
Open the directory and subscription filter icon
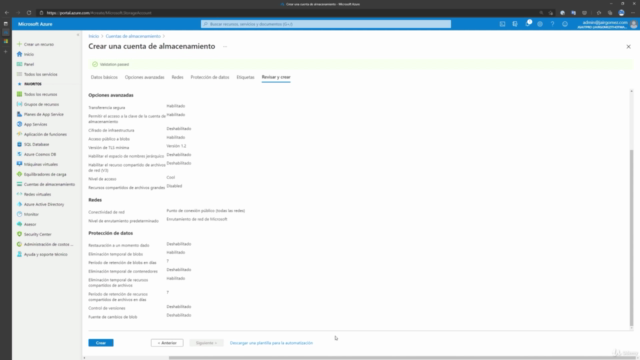[x=515, y=24]
